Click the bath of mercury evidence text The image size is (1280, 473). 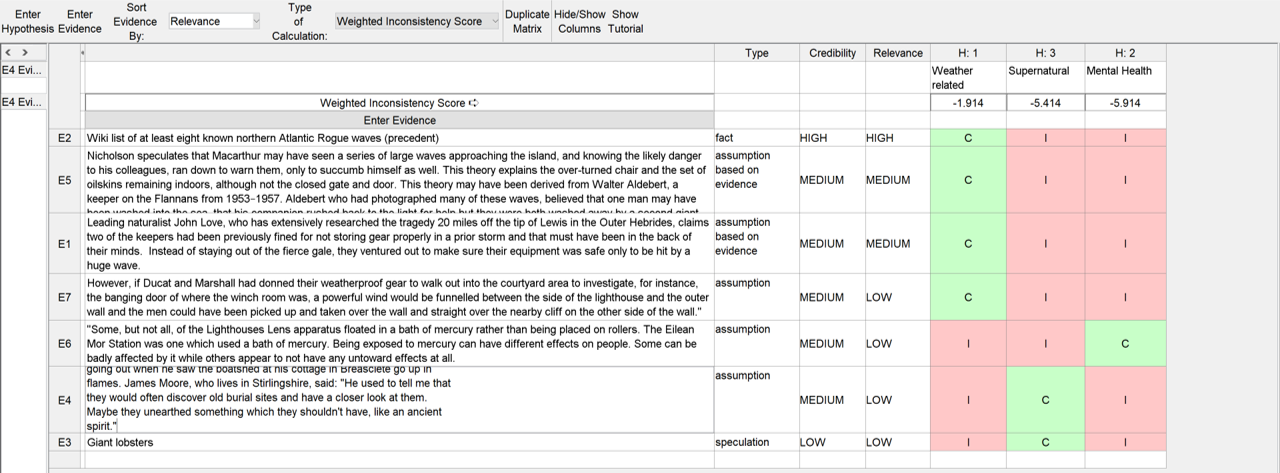[x=398, y=343]
